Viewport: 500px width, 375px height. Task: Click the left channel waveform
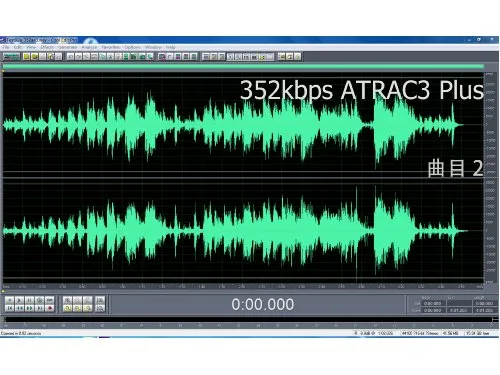tap(243, 125)
